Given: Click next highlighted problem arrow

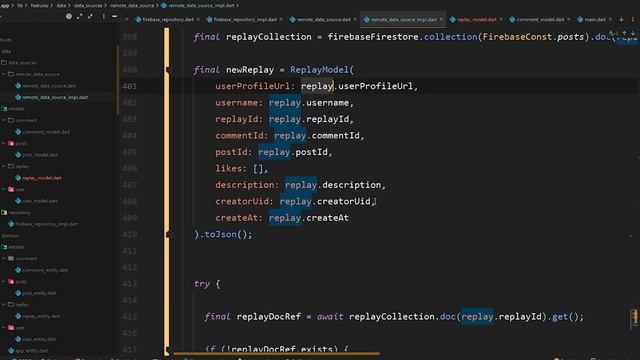Looking at the screenshot, I should [633, 33].
